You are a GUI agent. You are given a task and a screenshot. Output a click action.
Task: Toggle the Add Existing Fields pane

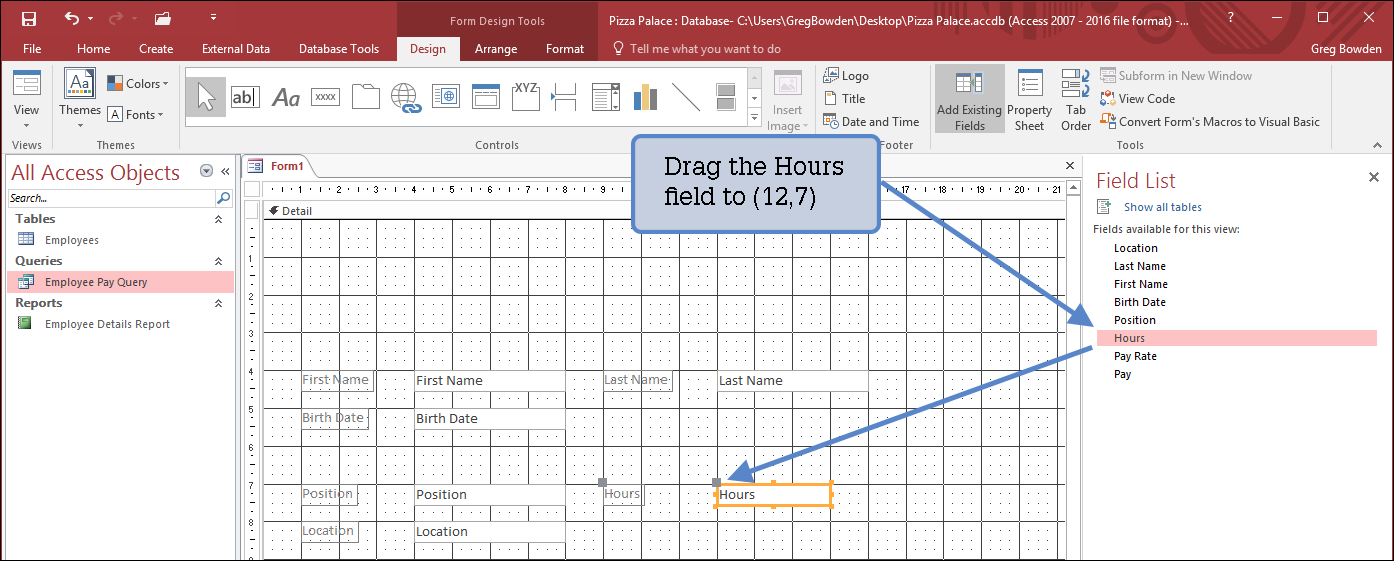point(969,100)
